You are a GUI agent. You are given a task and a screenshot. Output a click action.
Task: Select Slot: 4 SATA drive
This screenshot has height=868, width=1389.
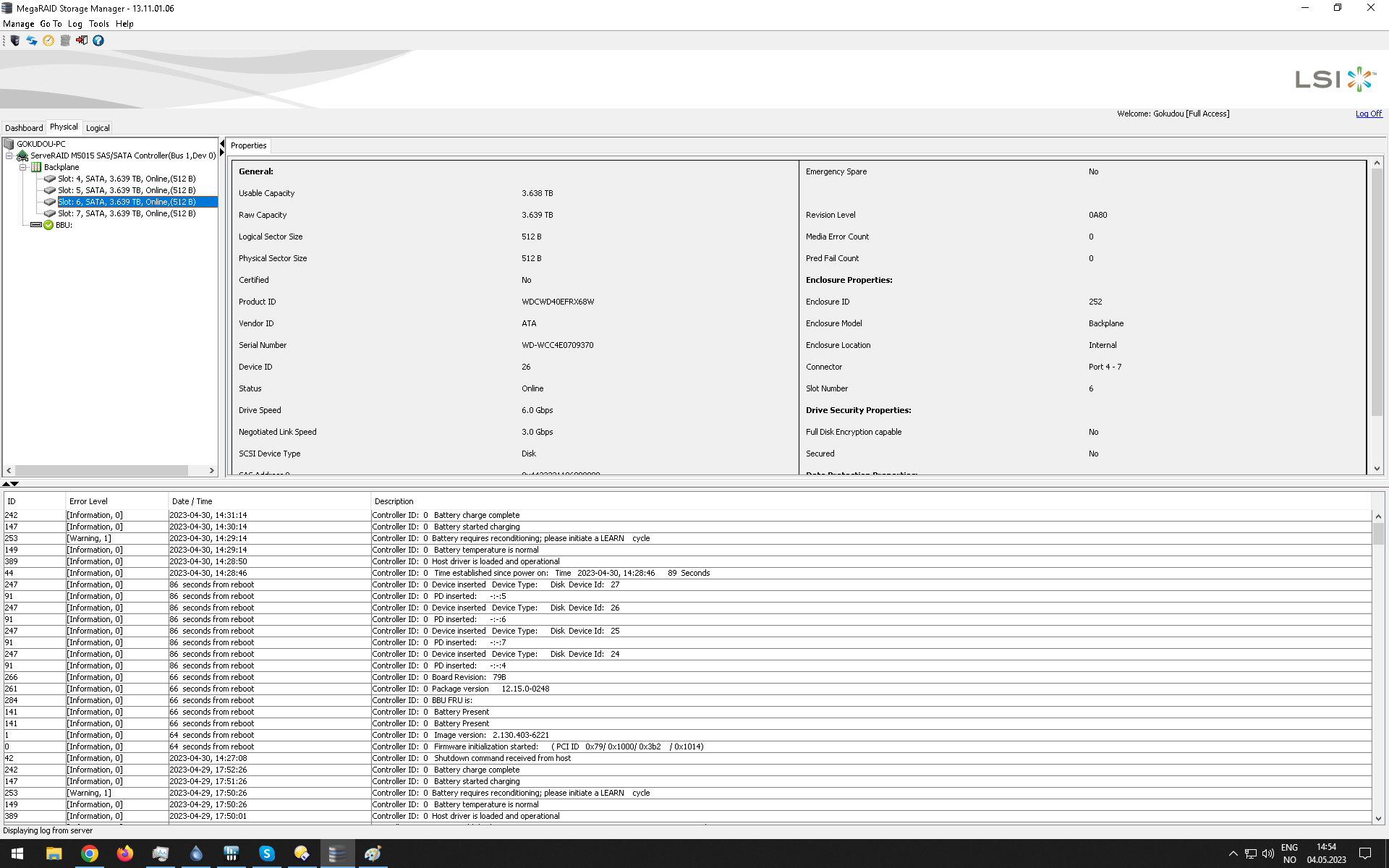click(x=127, y=179)
